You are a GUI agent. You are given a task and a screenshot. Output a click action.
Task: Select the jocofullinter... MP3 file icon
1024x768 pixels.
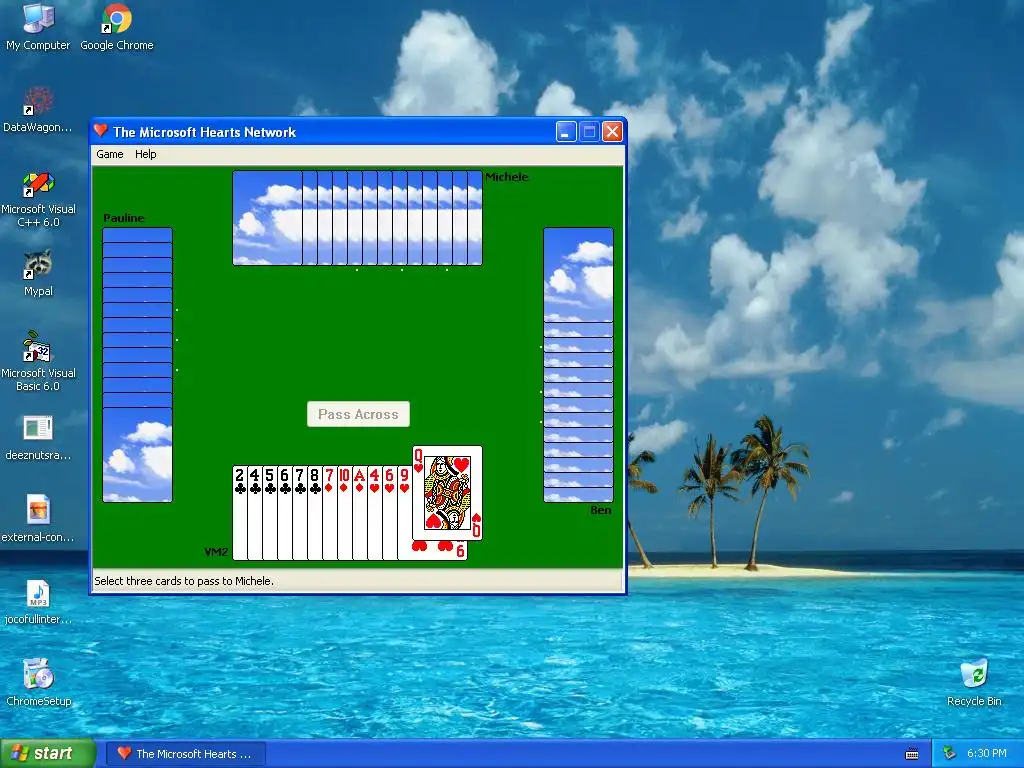click(x=38, y=601)
